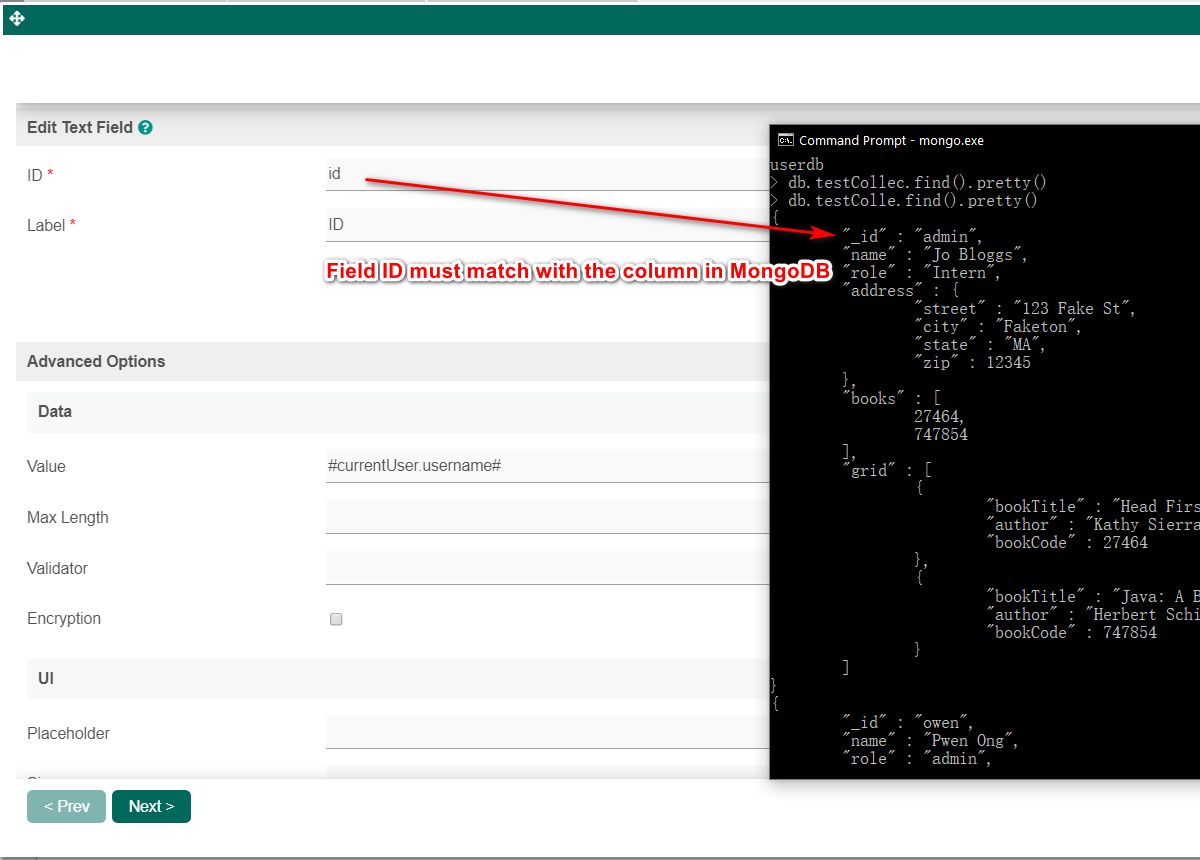Click the Command Prompt window icon
The width and height of the screenshot is (1200, 860).
(786, 141)
